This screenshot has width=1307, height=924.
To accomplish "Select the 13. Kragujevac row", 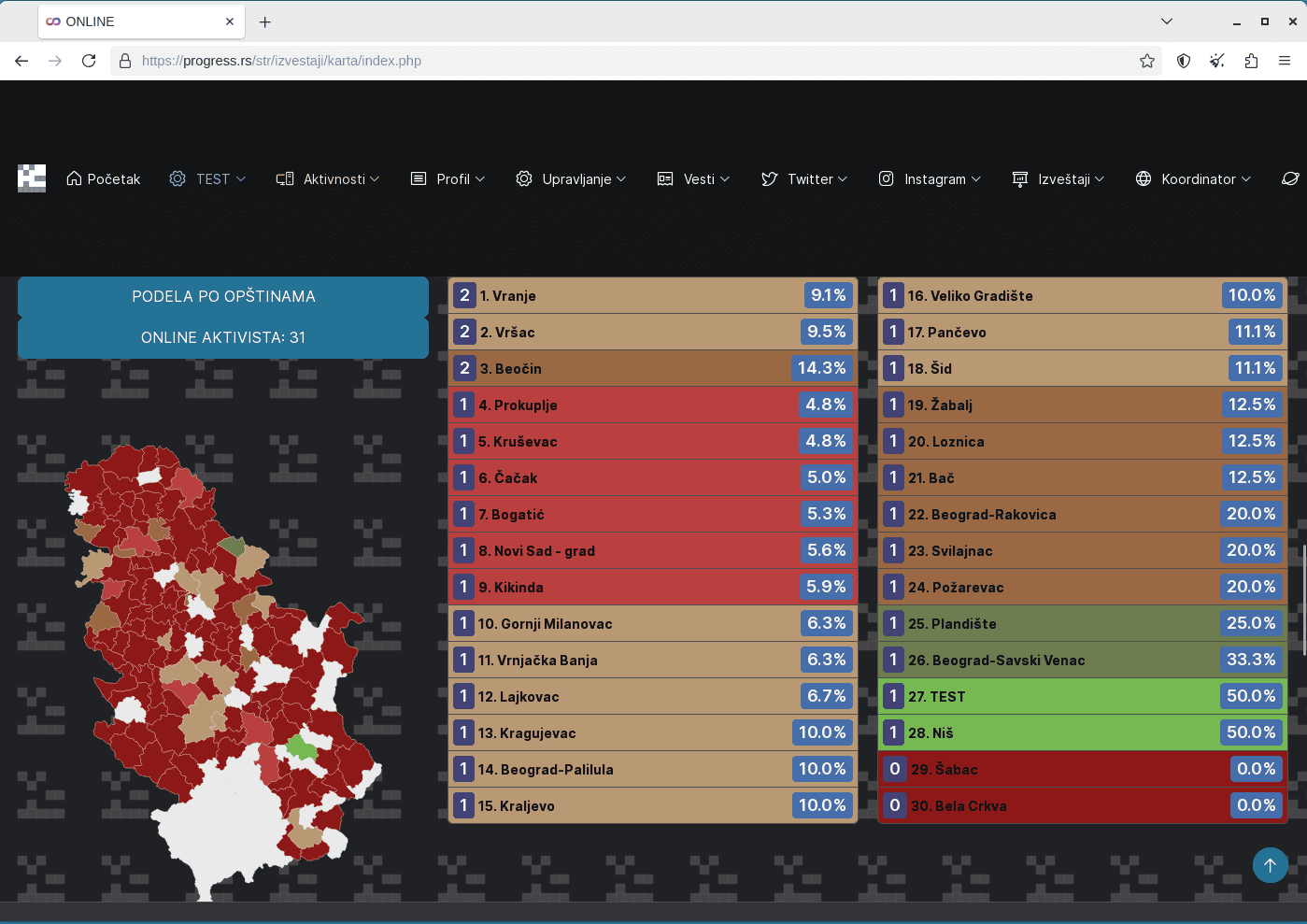I will tap(653, 732).
